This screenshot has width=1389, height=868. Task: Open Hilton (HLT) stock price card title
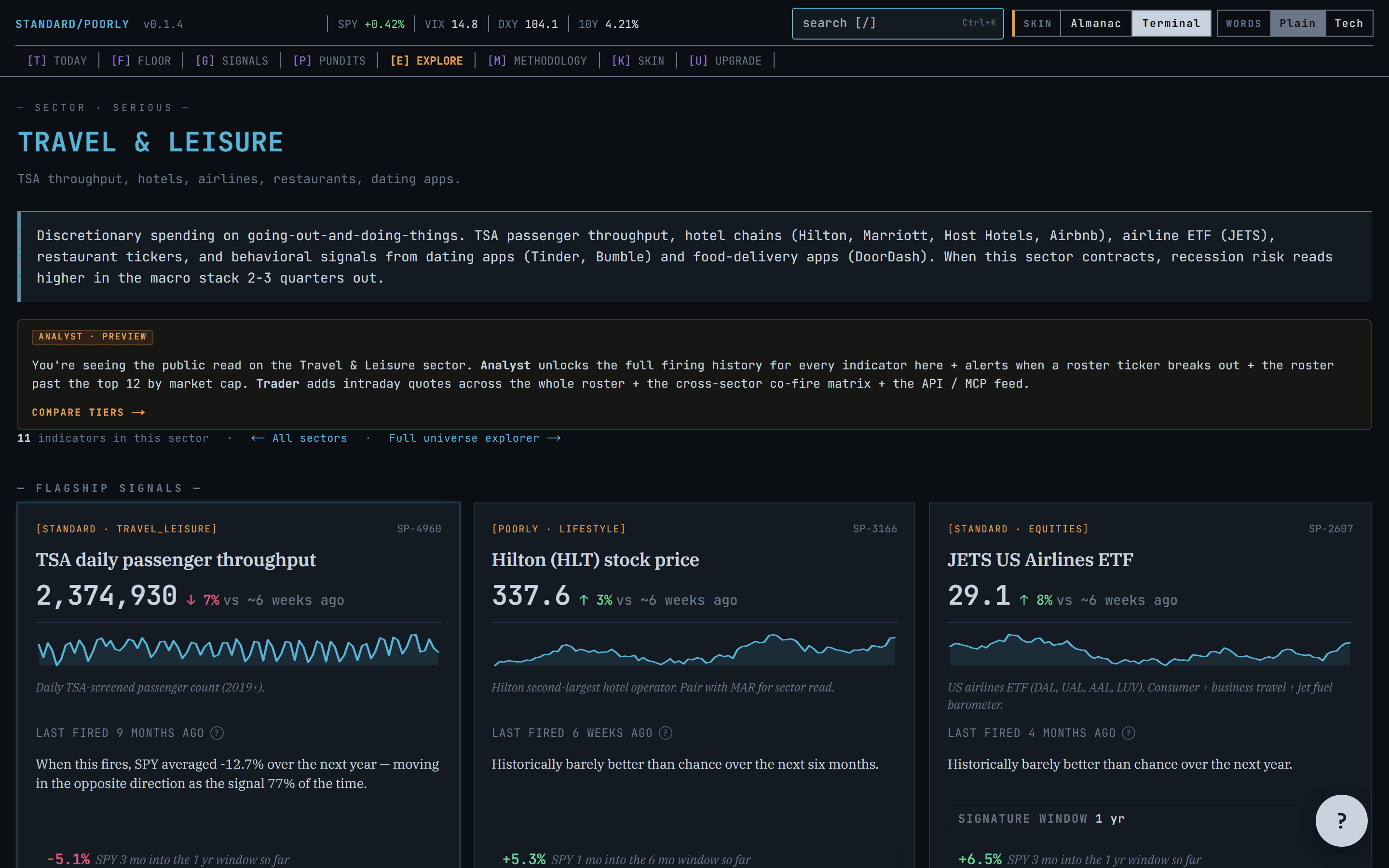595,560
